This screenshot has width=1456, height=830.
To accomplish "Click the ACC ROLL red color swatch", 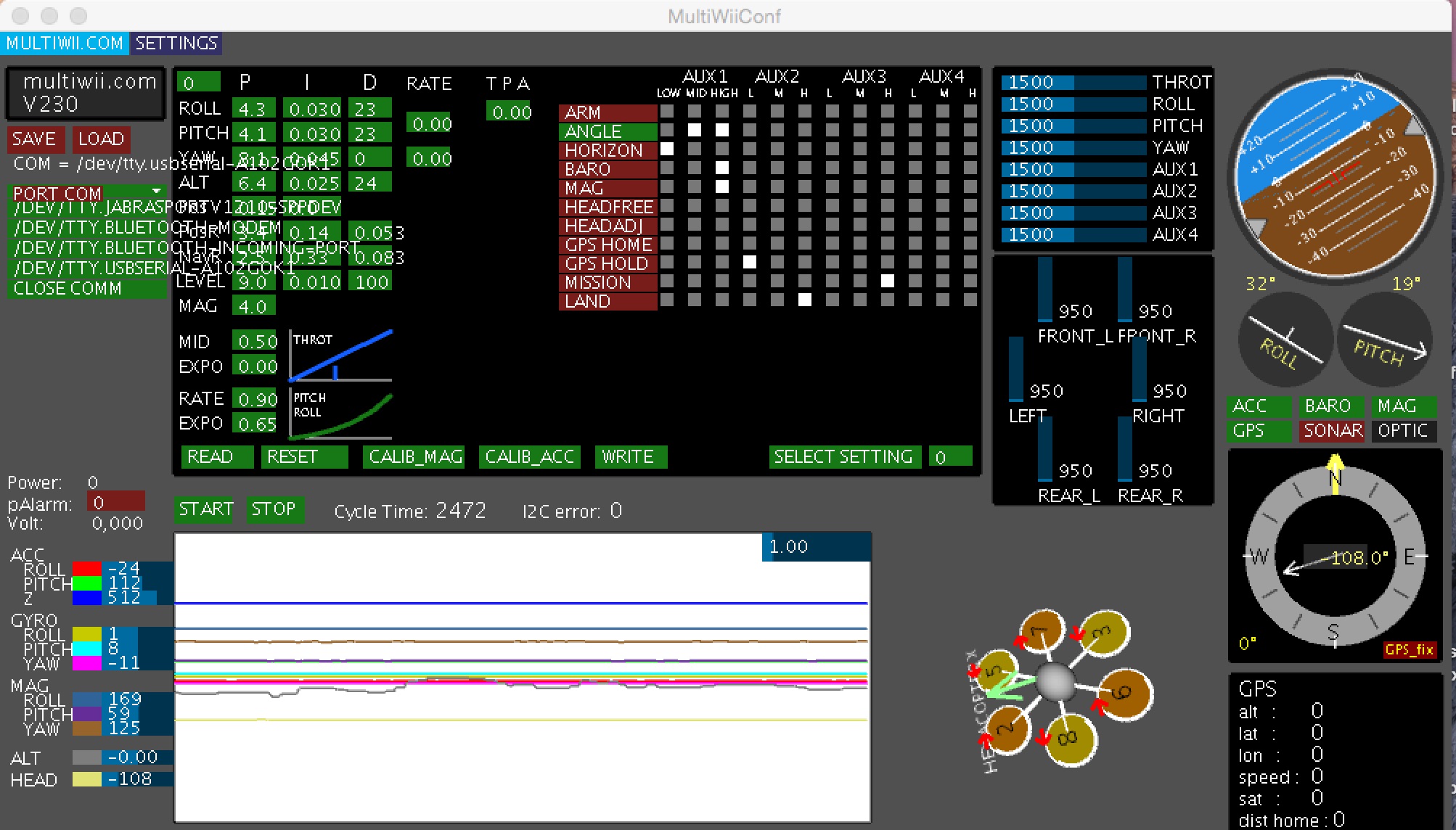I will coord(86,568).
